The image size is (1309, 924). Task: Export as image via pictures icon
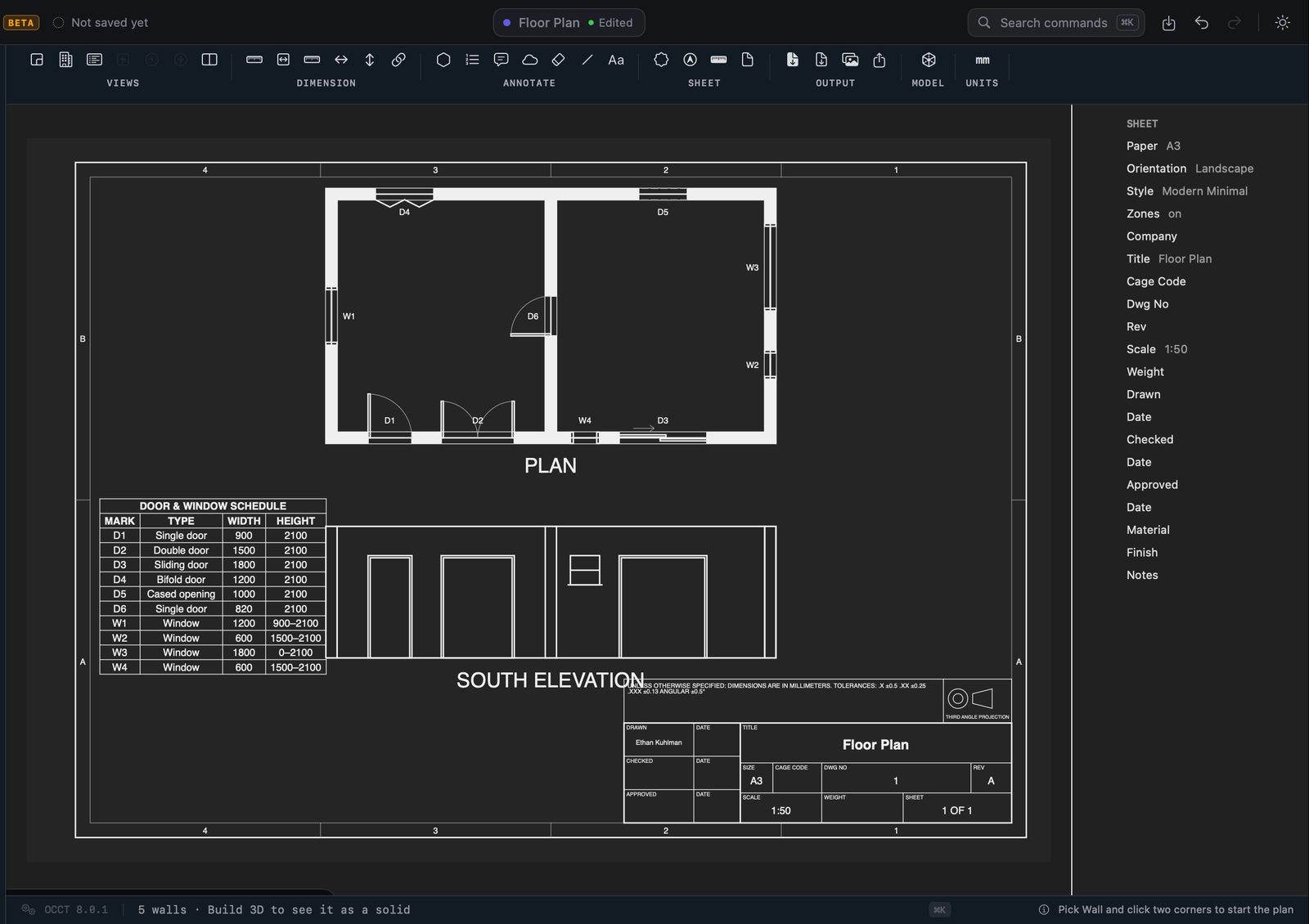pyautogui.click(x=851, y=60)
